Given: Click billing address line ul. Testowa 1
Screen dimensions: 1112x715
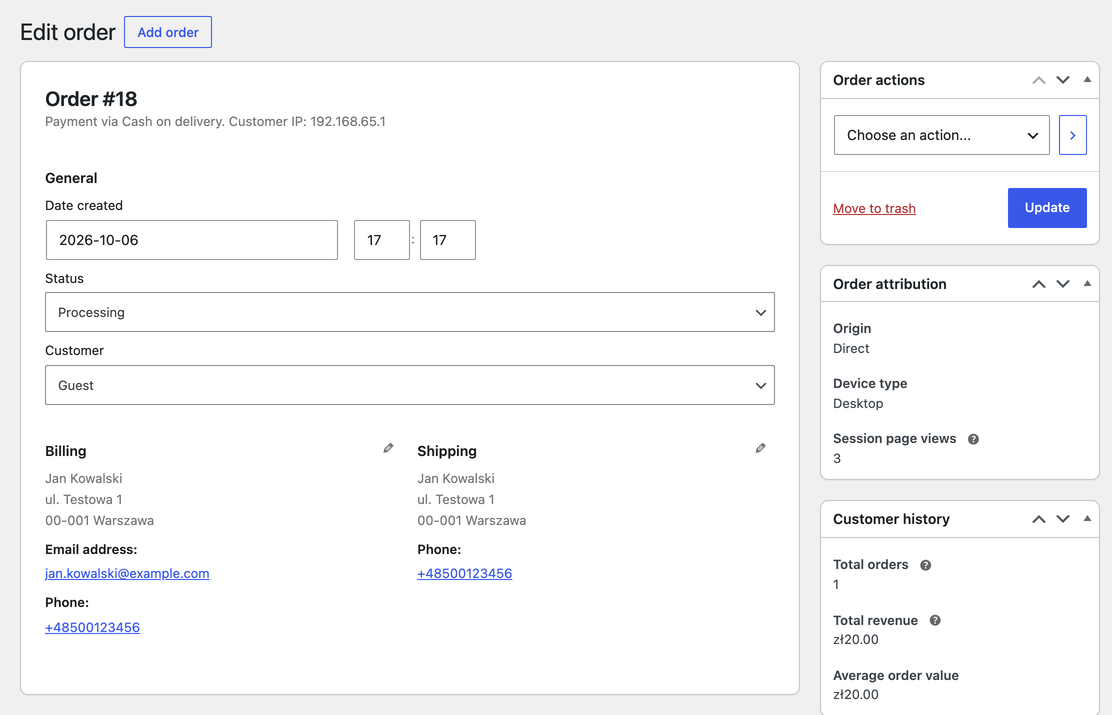Looking at the screenshot, I should click(x=84, y=499).
